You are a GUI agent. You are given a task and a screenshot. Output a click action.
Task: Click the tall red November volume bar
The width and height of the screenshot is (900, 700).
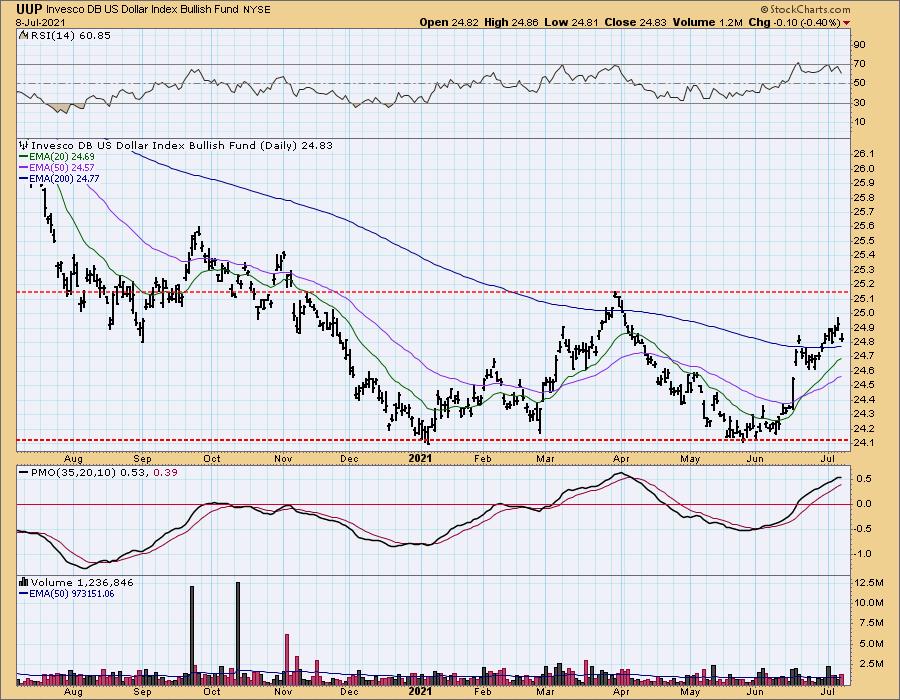pos(287,660)
